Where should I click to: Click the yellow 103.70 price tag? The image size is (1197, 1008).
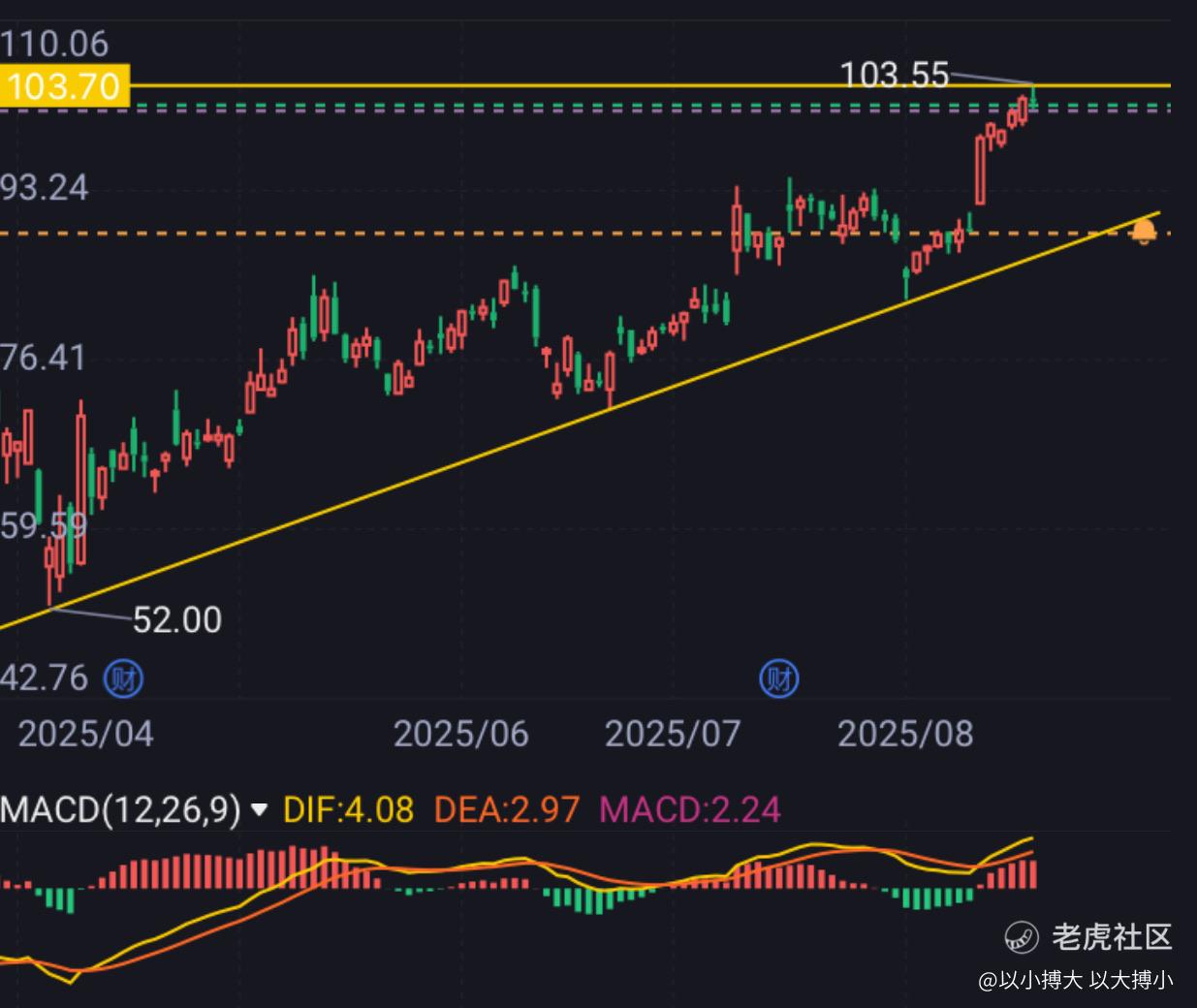[63, 86]
